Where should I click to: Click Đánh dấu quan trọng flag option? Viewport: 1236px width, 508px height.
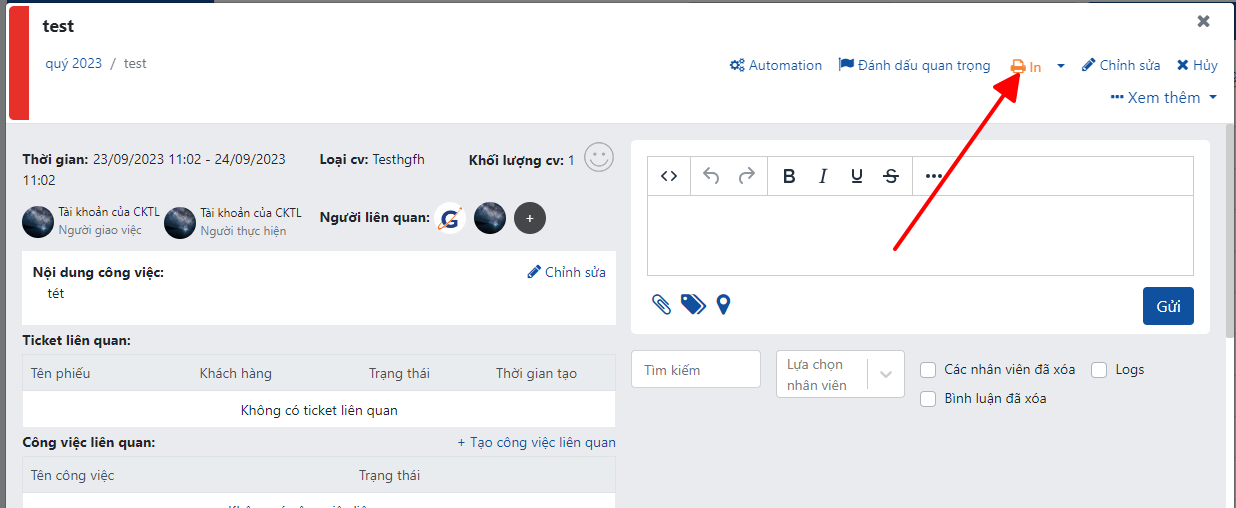tap(914, 66)
